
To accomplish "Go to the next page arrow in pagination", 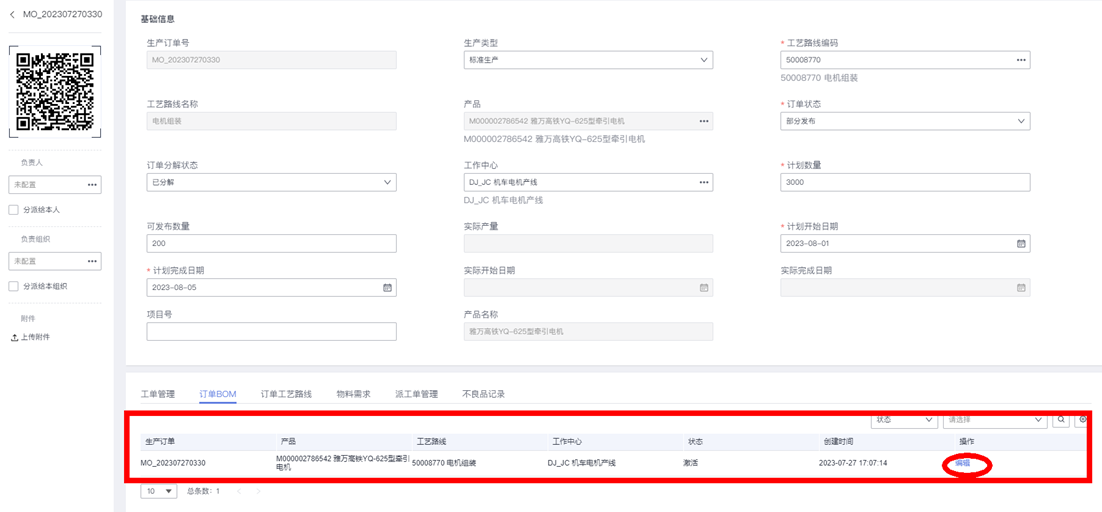I will 258,491.
